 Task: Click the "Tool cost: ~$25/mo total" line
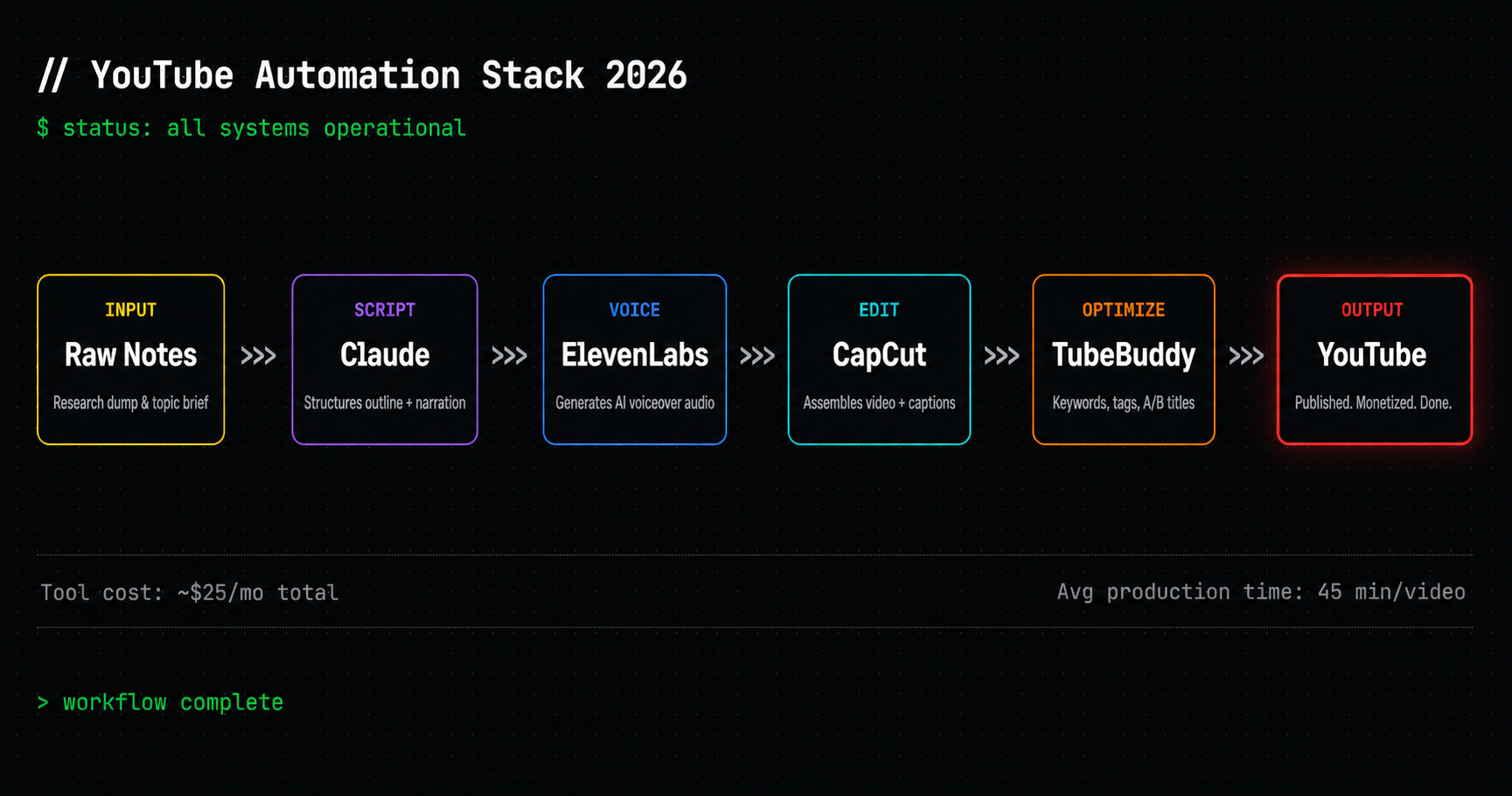(x=189, y=592)
